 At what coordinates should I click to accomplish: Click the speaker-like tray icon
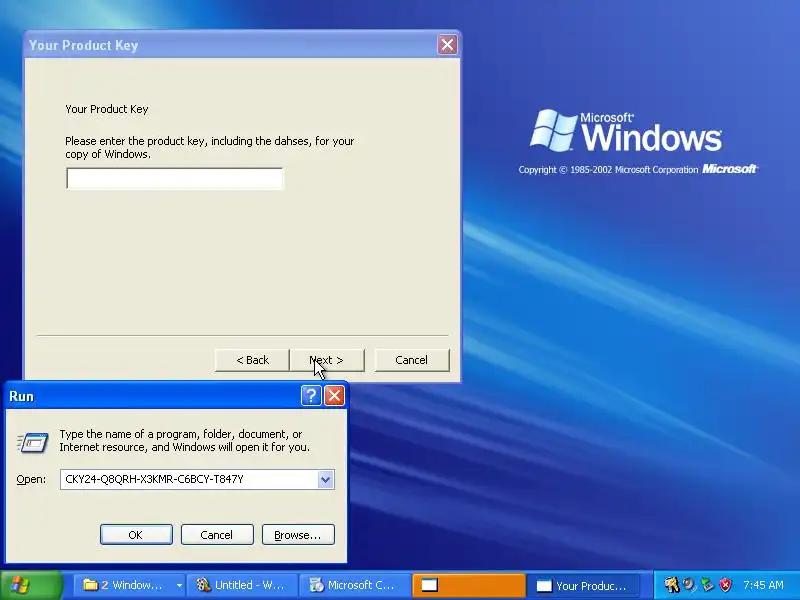click(x=689, y=585)
